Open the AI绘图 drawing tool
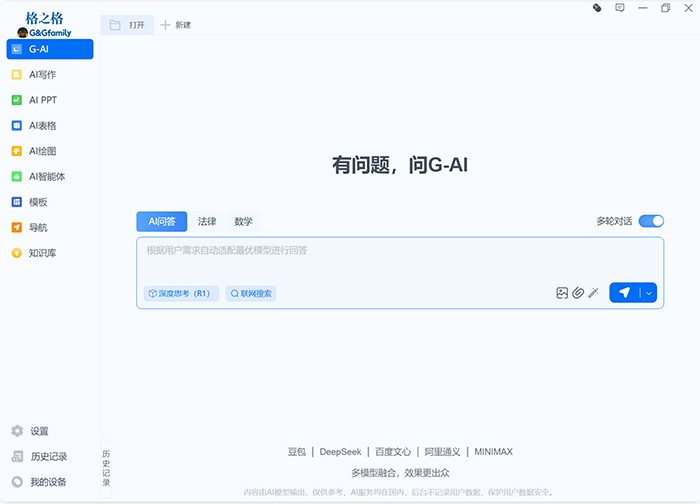 pos(42,151)
